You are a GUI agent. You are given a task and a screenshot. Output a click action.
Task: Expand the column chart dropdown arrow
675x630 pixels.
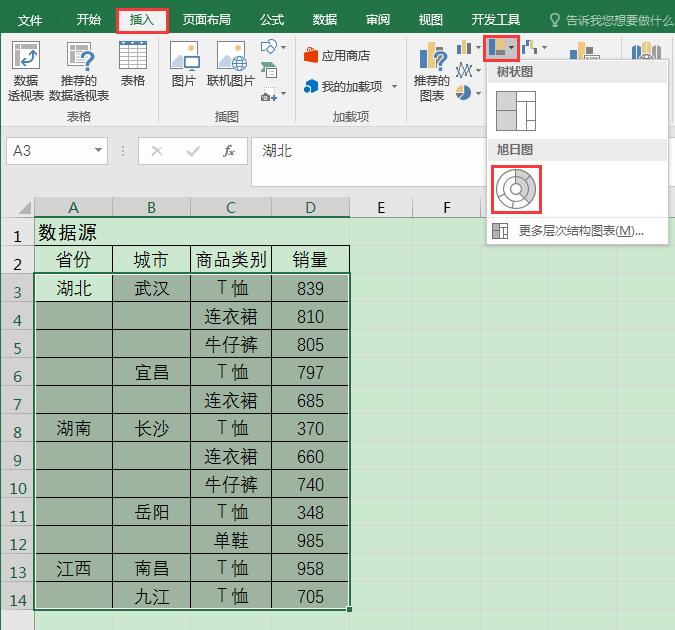click(x=478, y=47)
